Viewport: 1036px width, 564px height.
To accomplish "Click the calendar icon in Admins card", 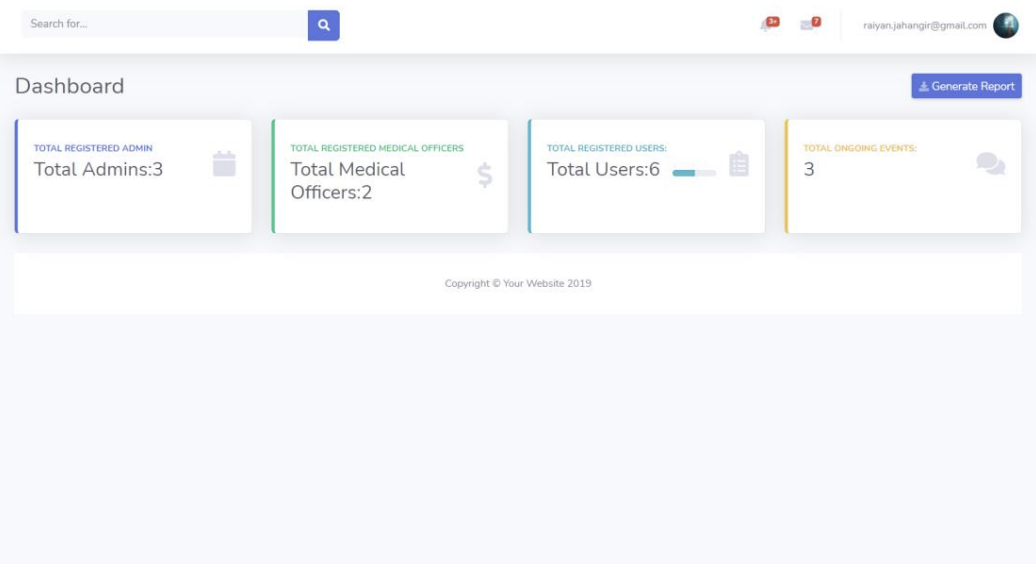I will pyautogui.click(x=224, y=164).
